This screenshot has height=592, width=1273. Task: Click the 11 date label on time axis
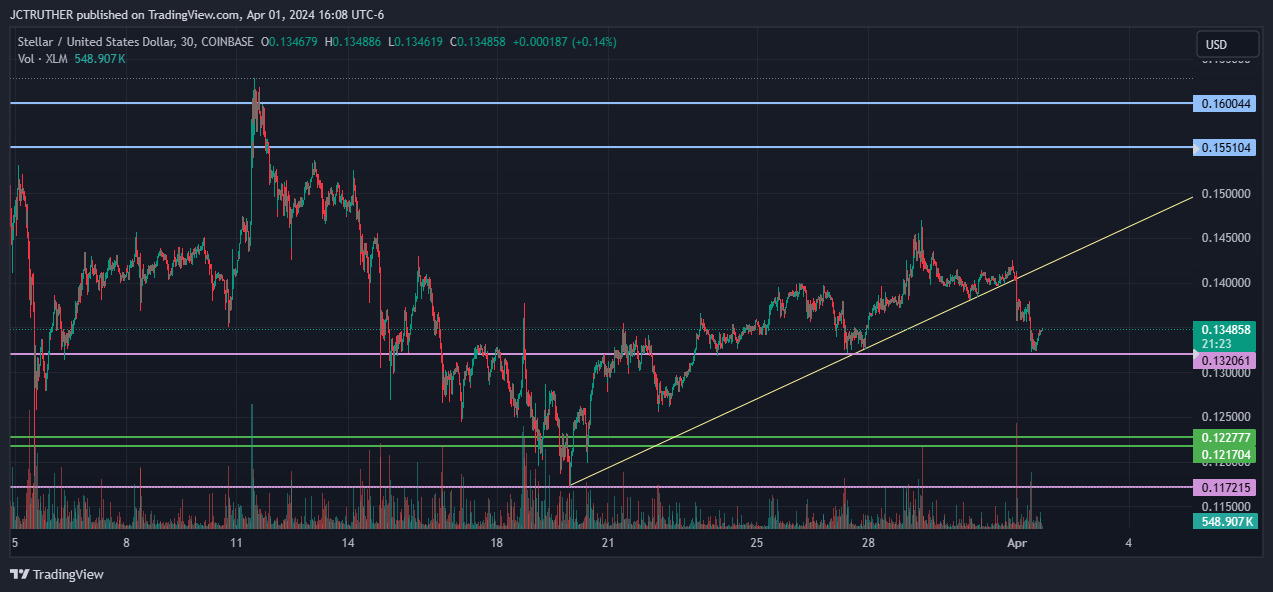coord(237,543)
